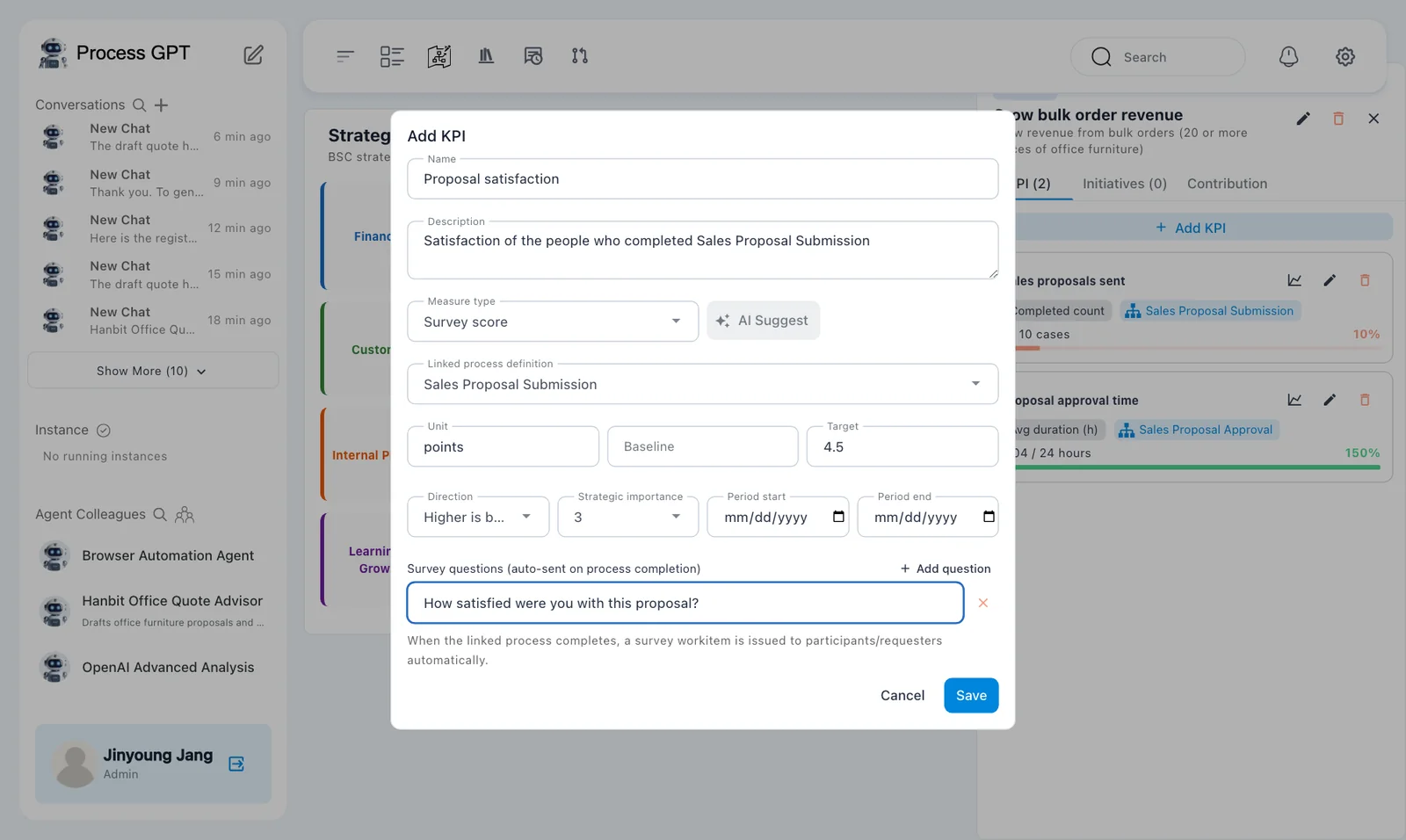Save the new KPI
Image resolution: width=1406 pixels, height=840 pixels.
(971, 695)
